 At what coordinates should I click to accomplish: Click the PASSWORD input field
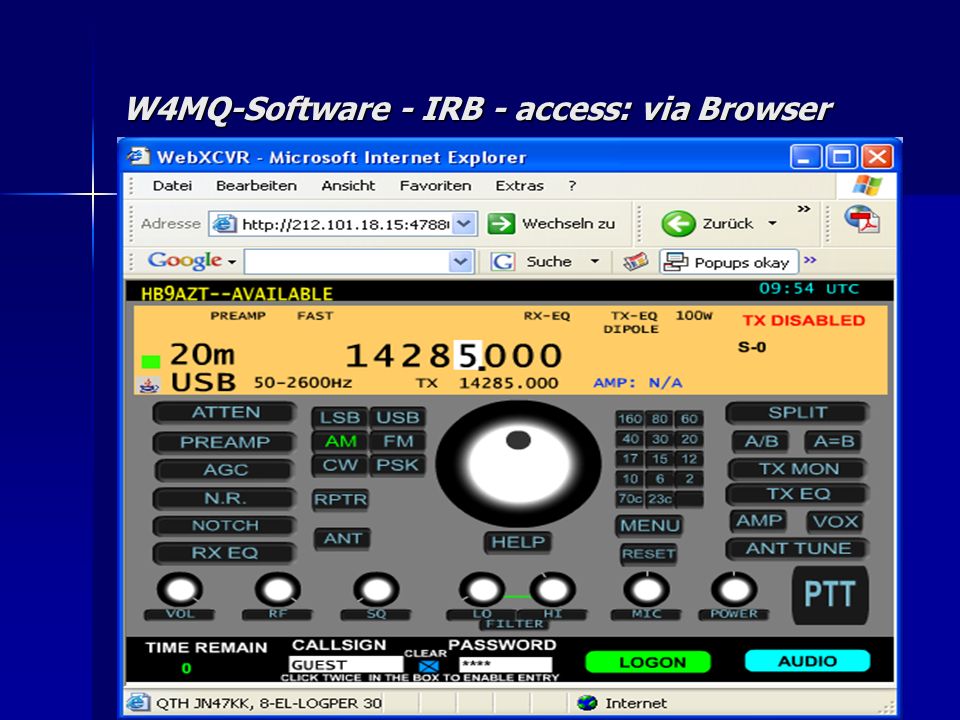[x=506, y=664]
